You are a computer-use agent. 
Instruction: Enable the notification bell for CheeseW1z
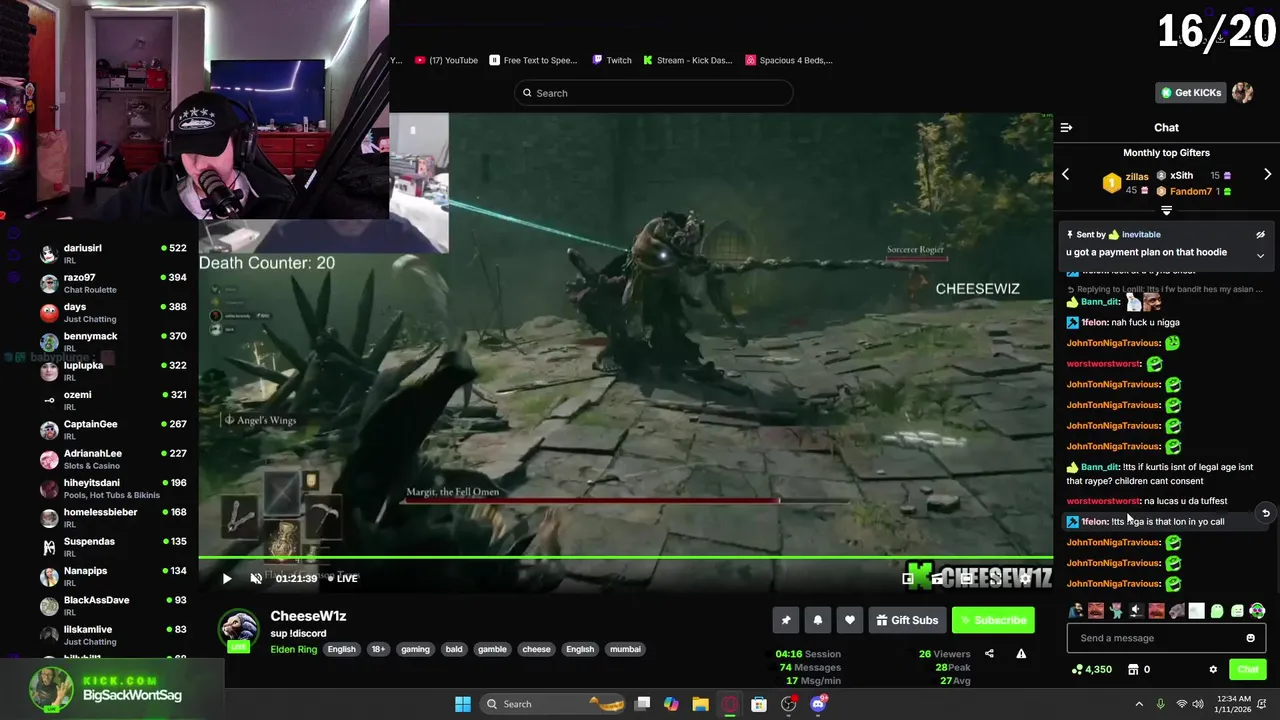click(x=818, y=620)
